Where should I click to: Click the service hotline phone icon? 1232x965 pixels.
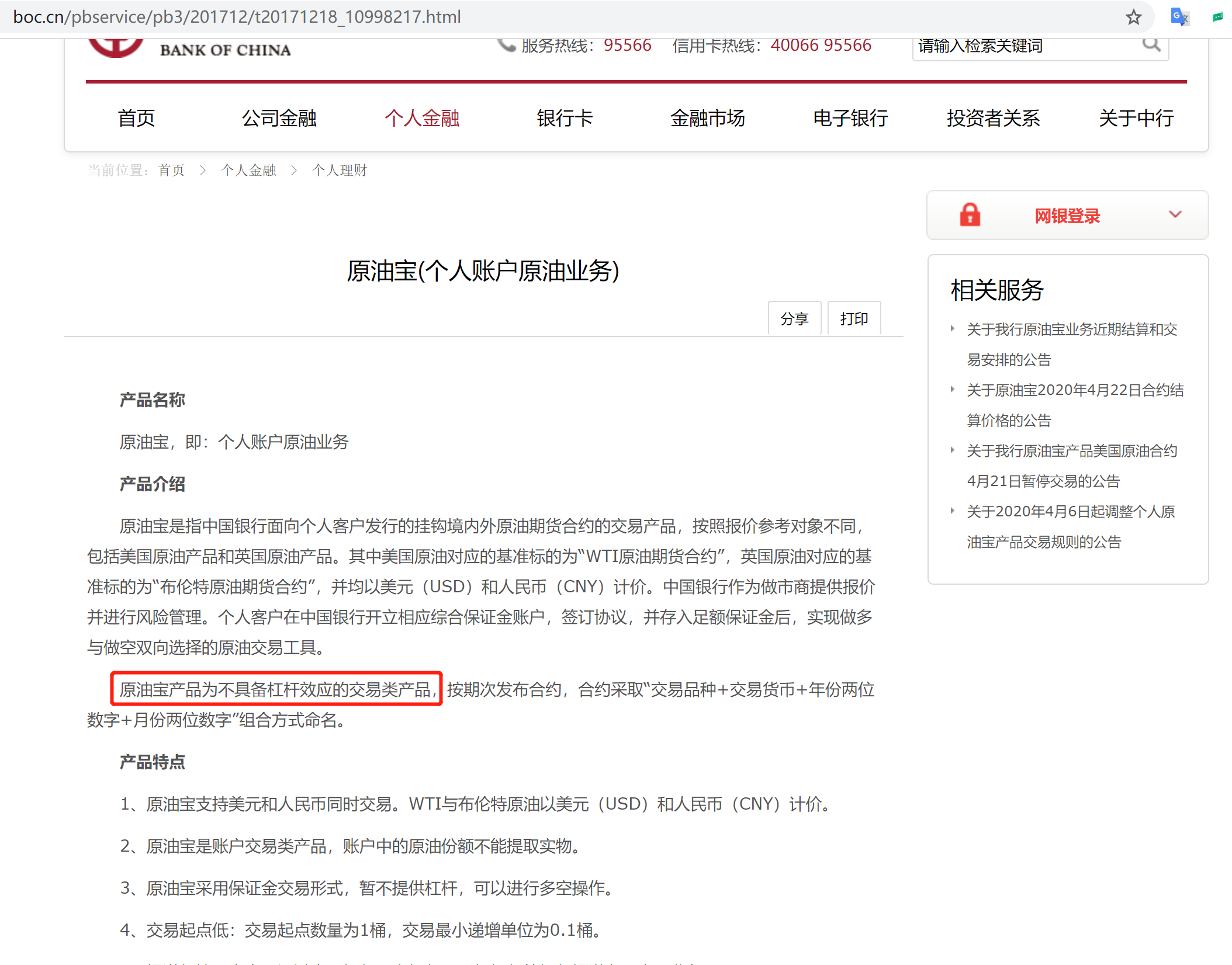point(506,45)
